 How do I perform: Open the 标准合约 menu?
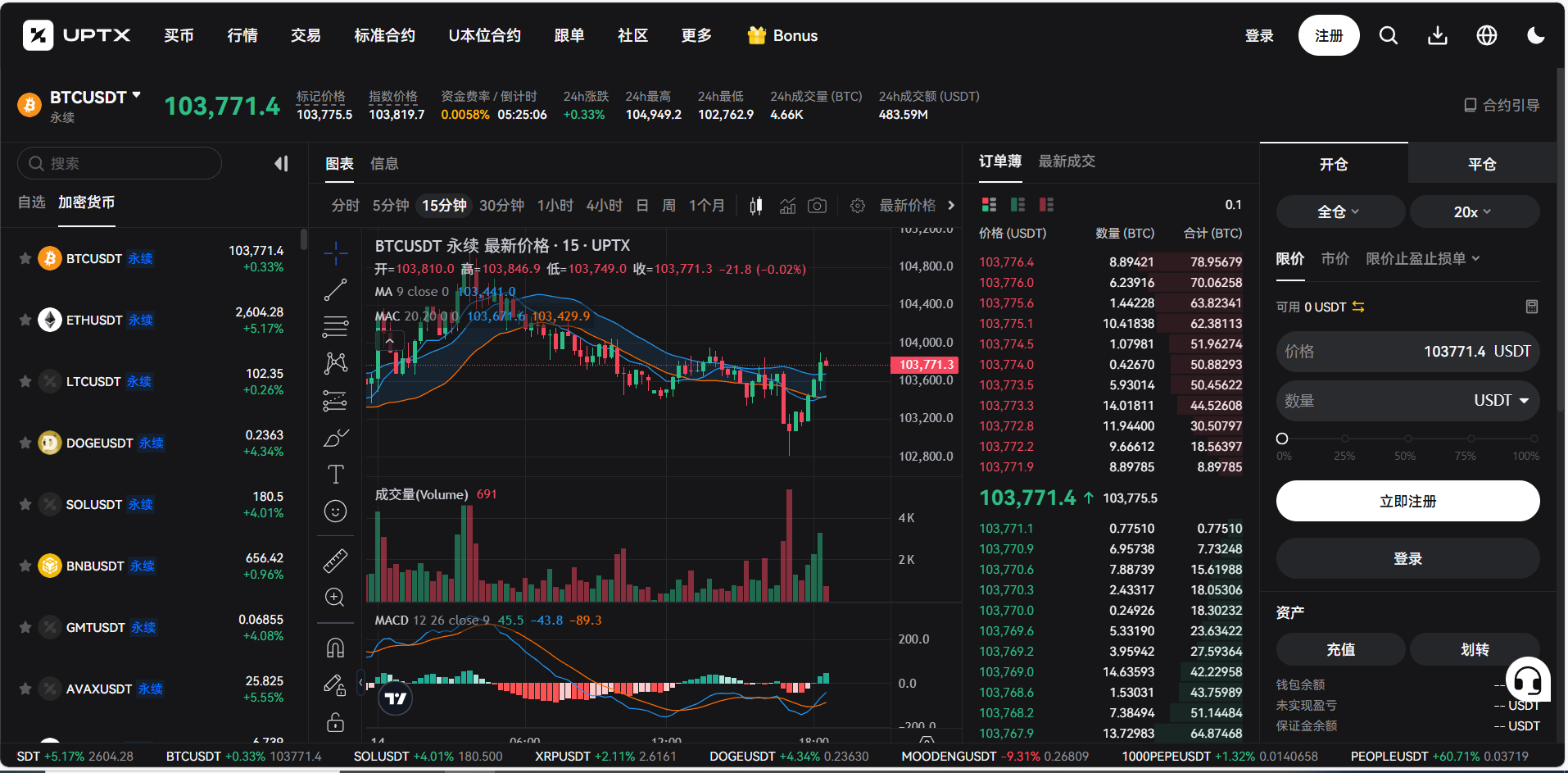[x=384, y=35]
